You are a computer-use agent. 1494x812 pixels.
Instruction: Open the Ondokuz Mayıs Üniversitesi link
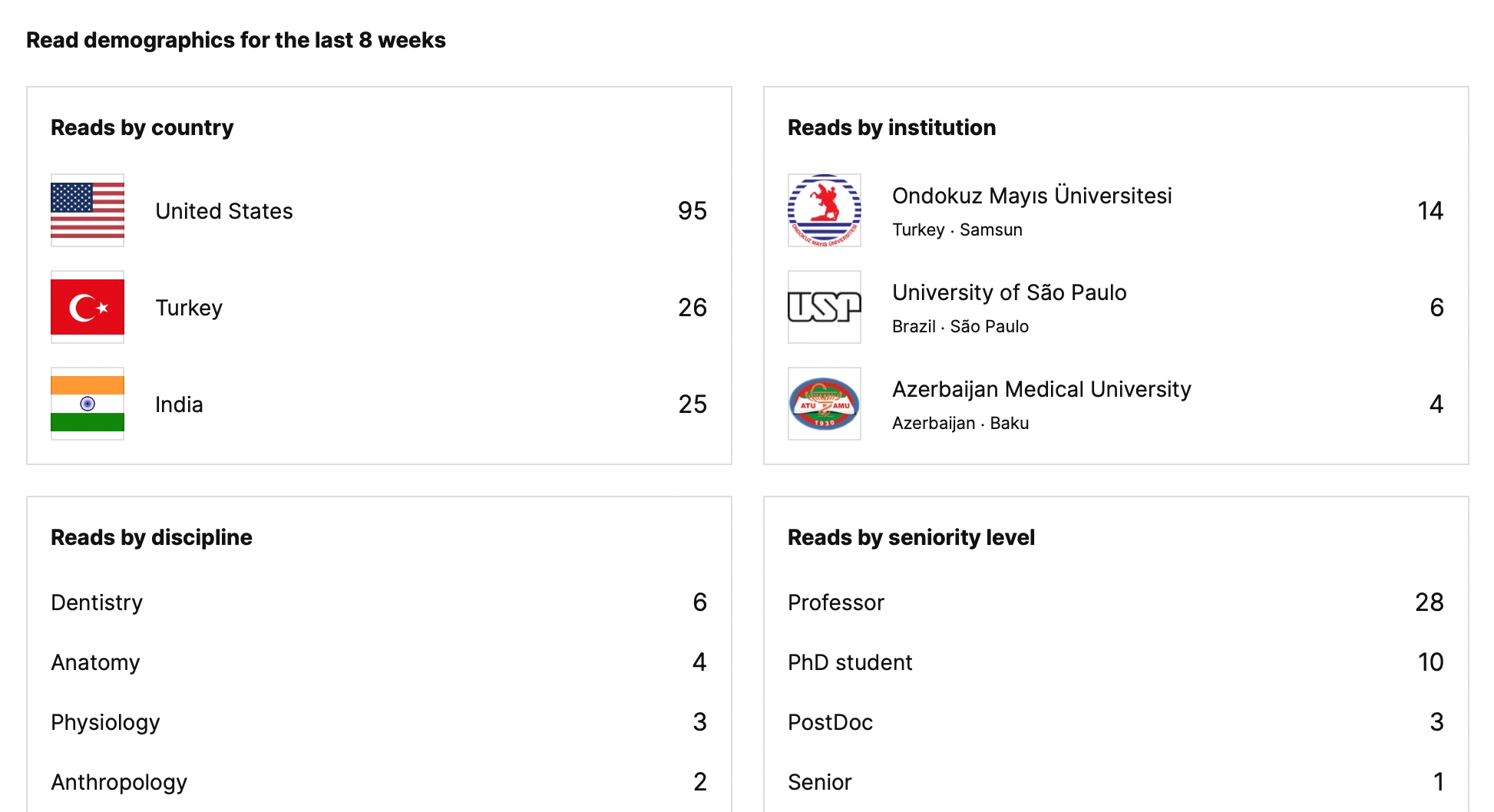coord(1032,196)
